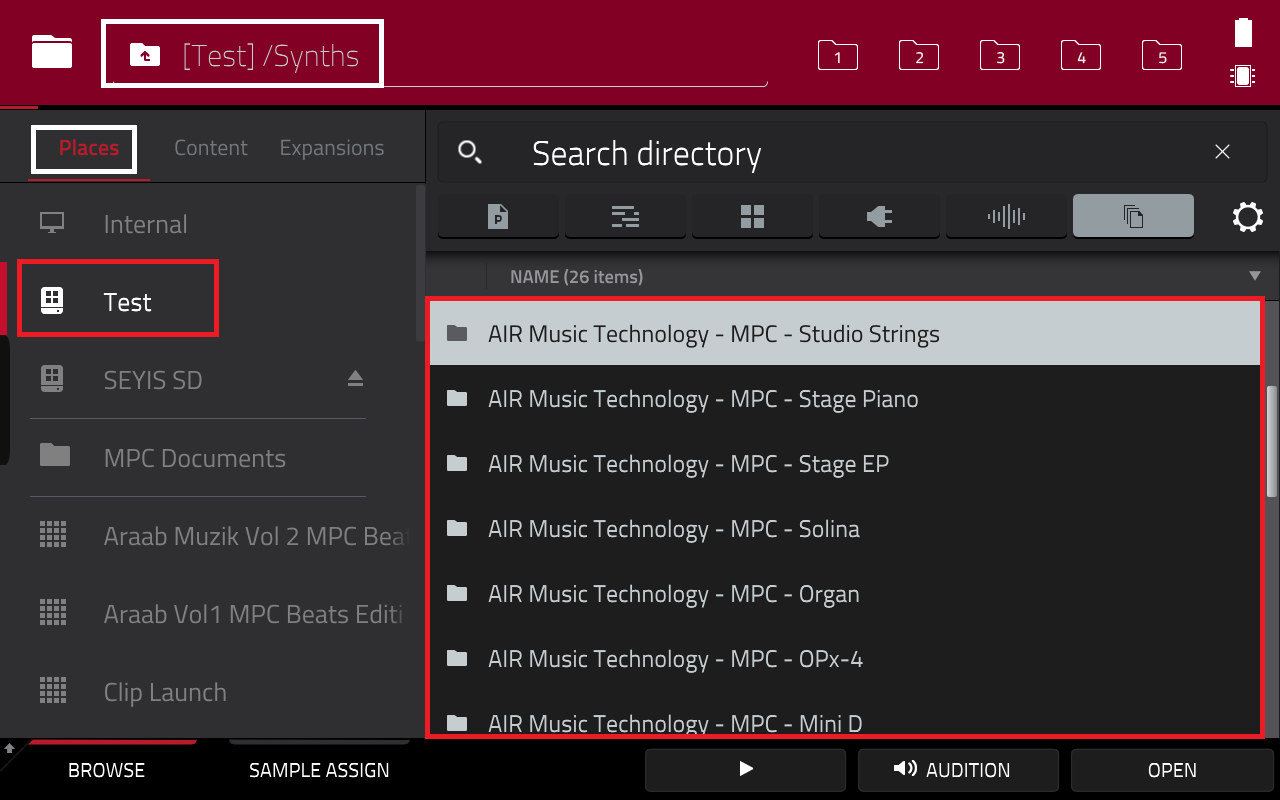Click the monitor icon beside Internal

(52, 222)
